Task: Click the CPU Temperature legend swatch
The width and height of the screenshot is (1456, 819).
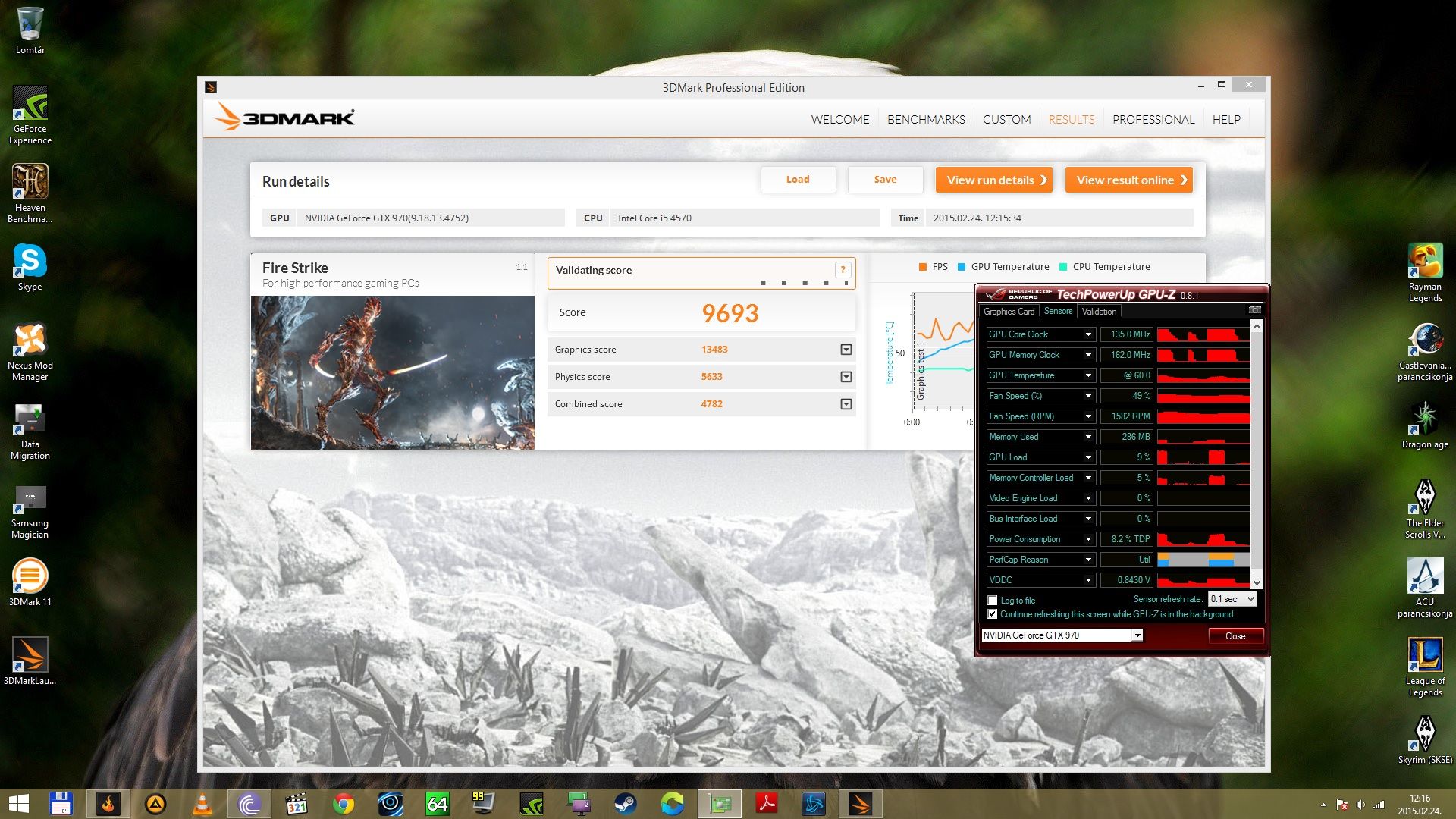Action: (1063, 267)
